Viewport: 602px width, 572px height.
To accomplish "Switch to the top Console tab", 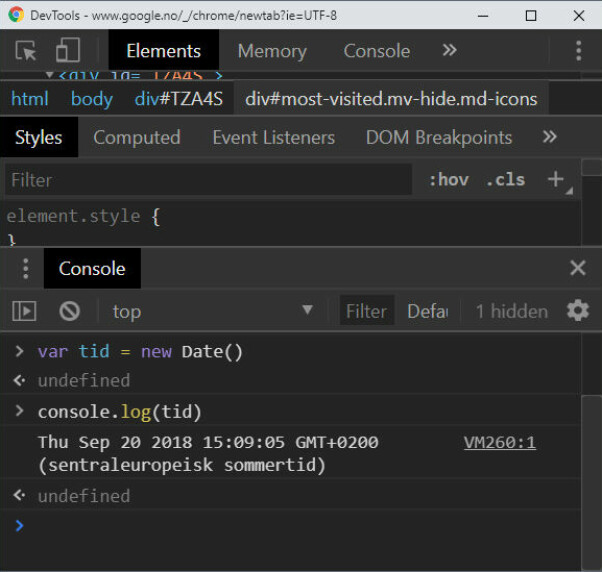I will (377, 51).
